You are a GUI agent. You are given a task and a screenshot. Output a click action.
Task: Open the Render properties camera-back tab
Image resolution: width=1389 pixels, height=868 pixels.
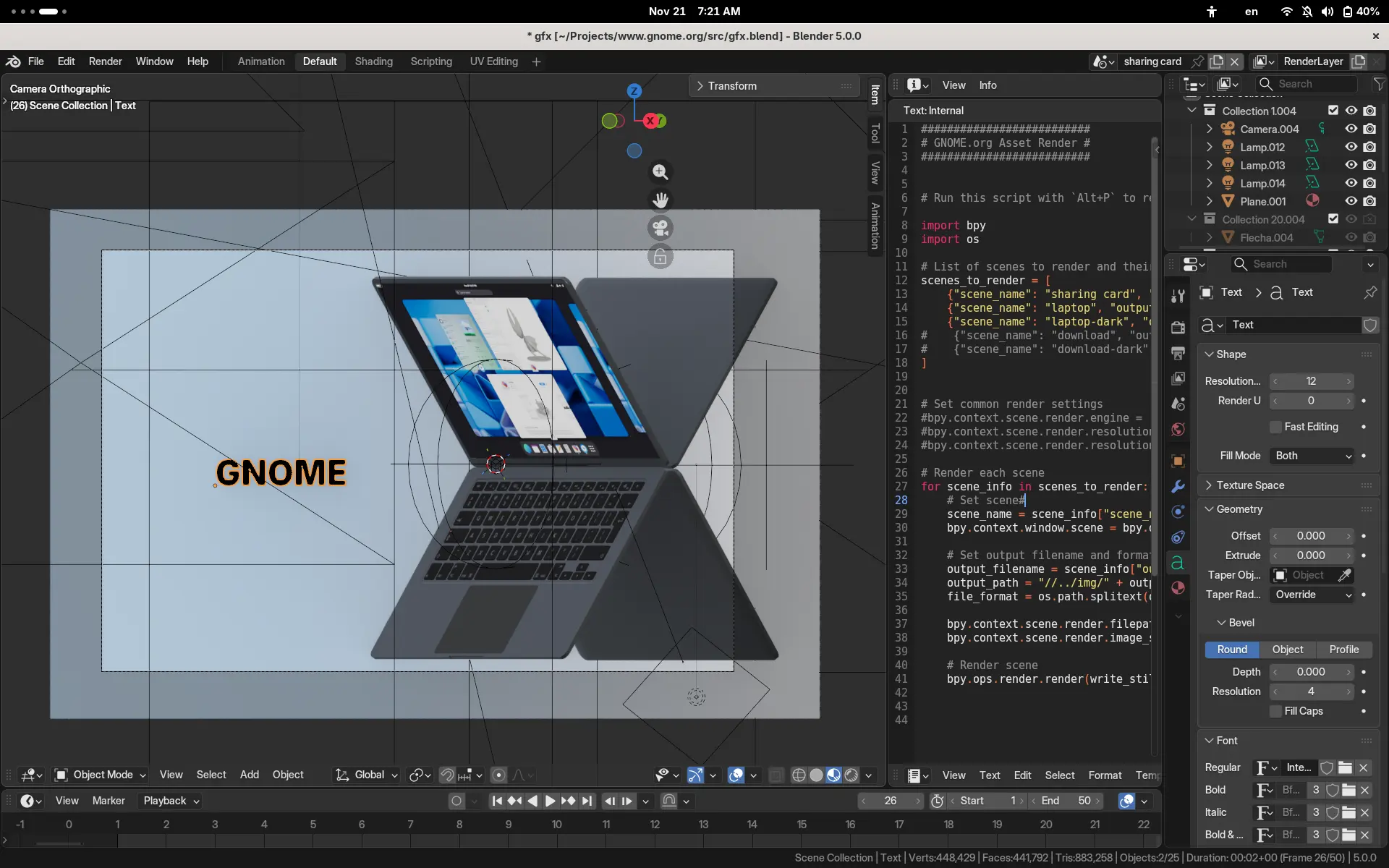pyautogui.click(x=1178, y=327)
